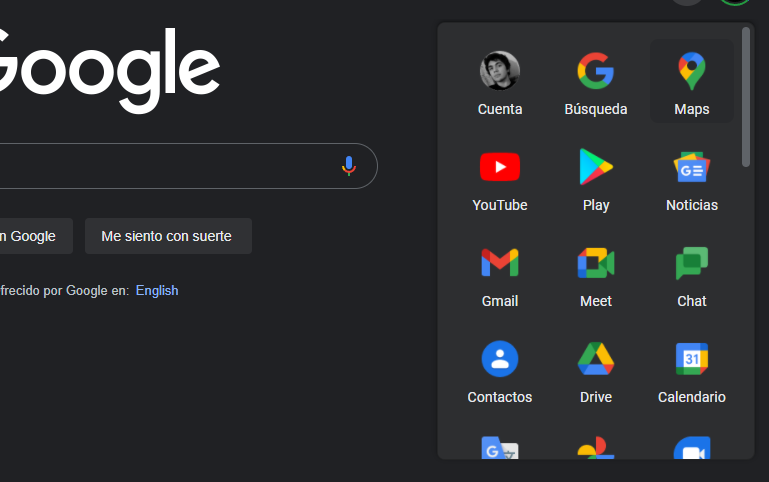Open the Google Play app
Image resolution: width=769 pixels, height=482 pixels.
pyautogui.click(x=596, y=178)
